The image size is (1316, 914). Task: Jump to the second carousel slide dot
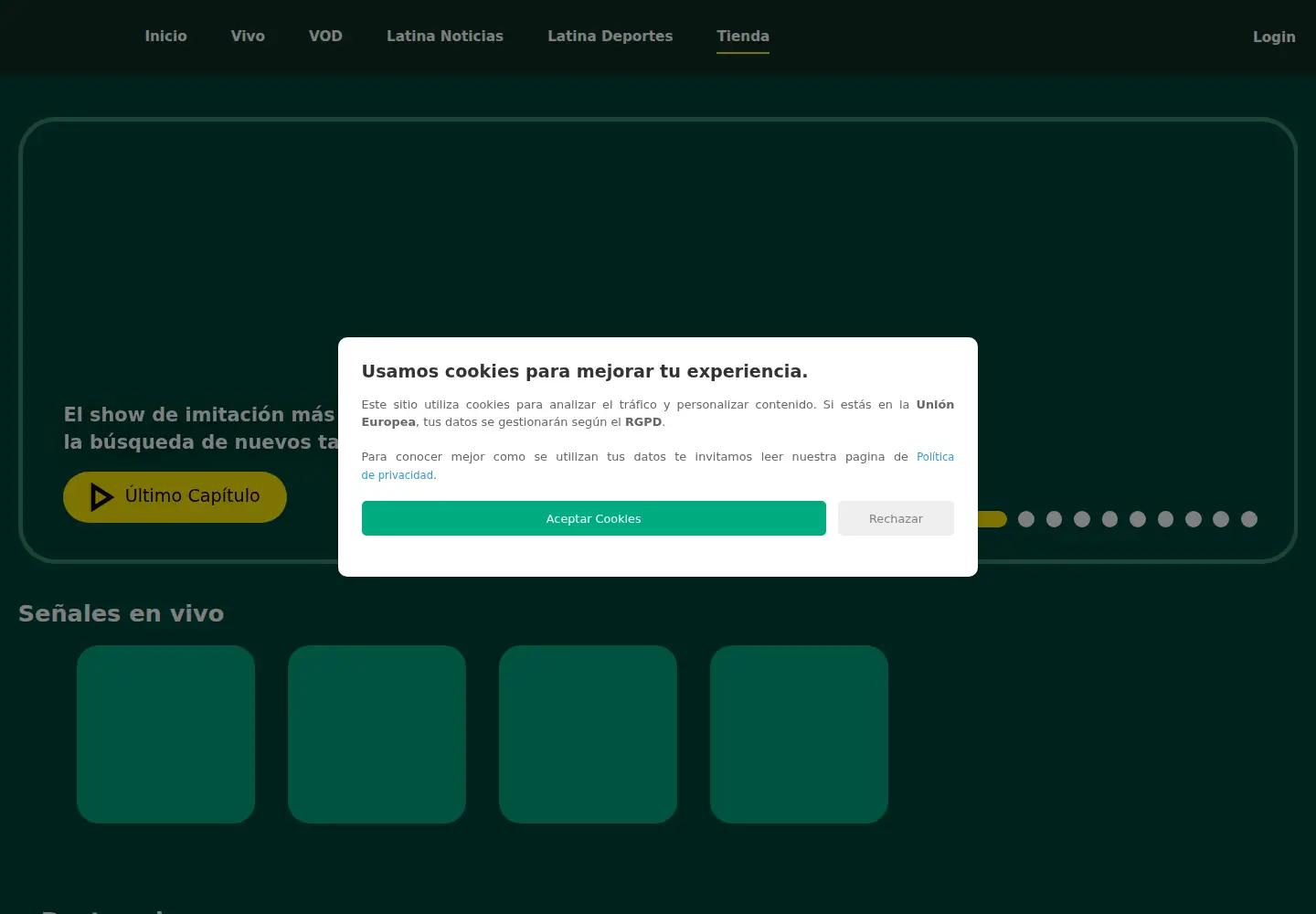[x=1026, y=519]
